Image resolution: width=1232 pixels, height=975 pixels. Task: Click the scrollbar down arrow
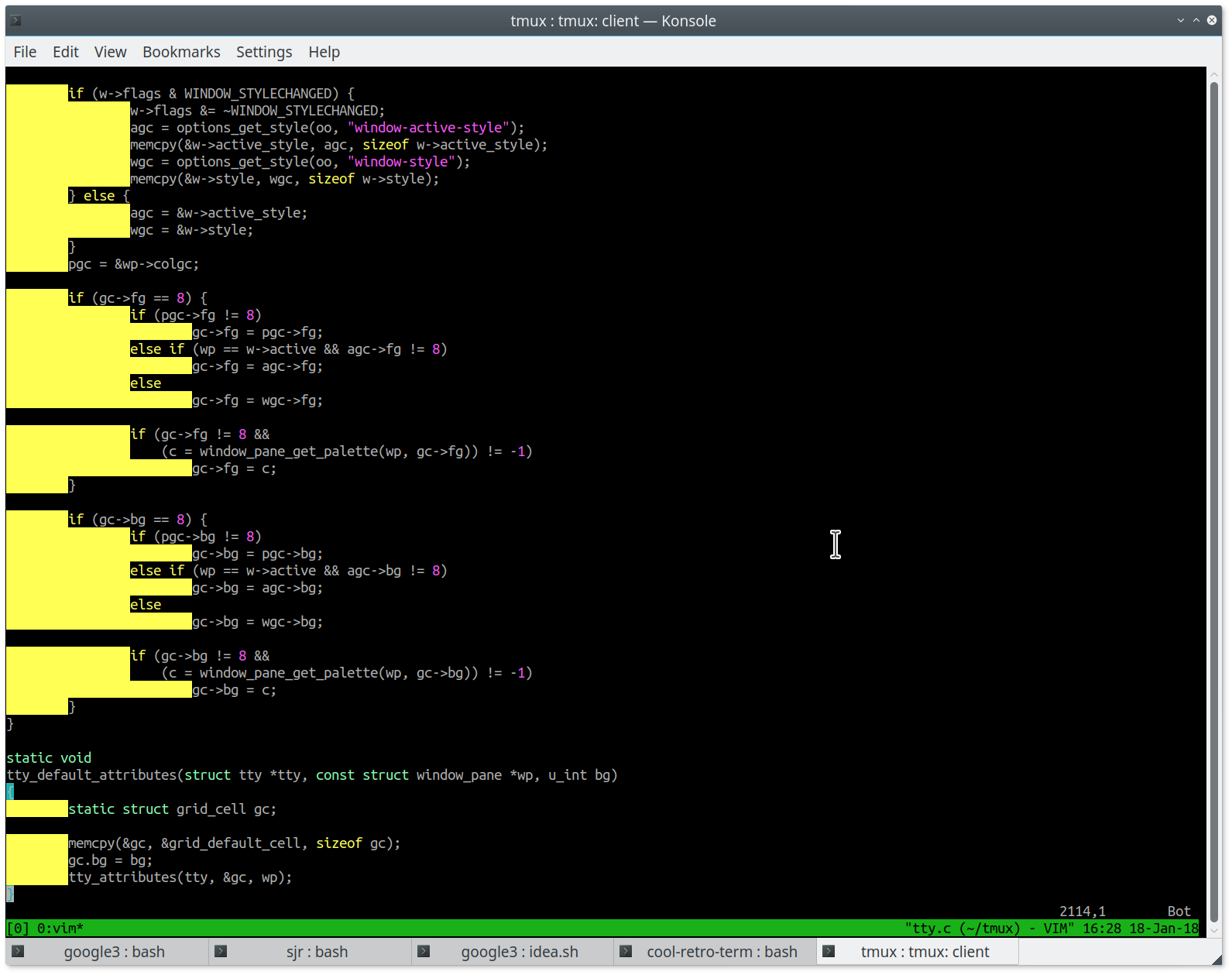click(1214, 929)
